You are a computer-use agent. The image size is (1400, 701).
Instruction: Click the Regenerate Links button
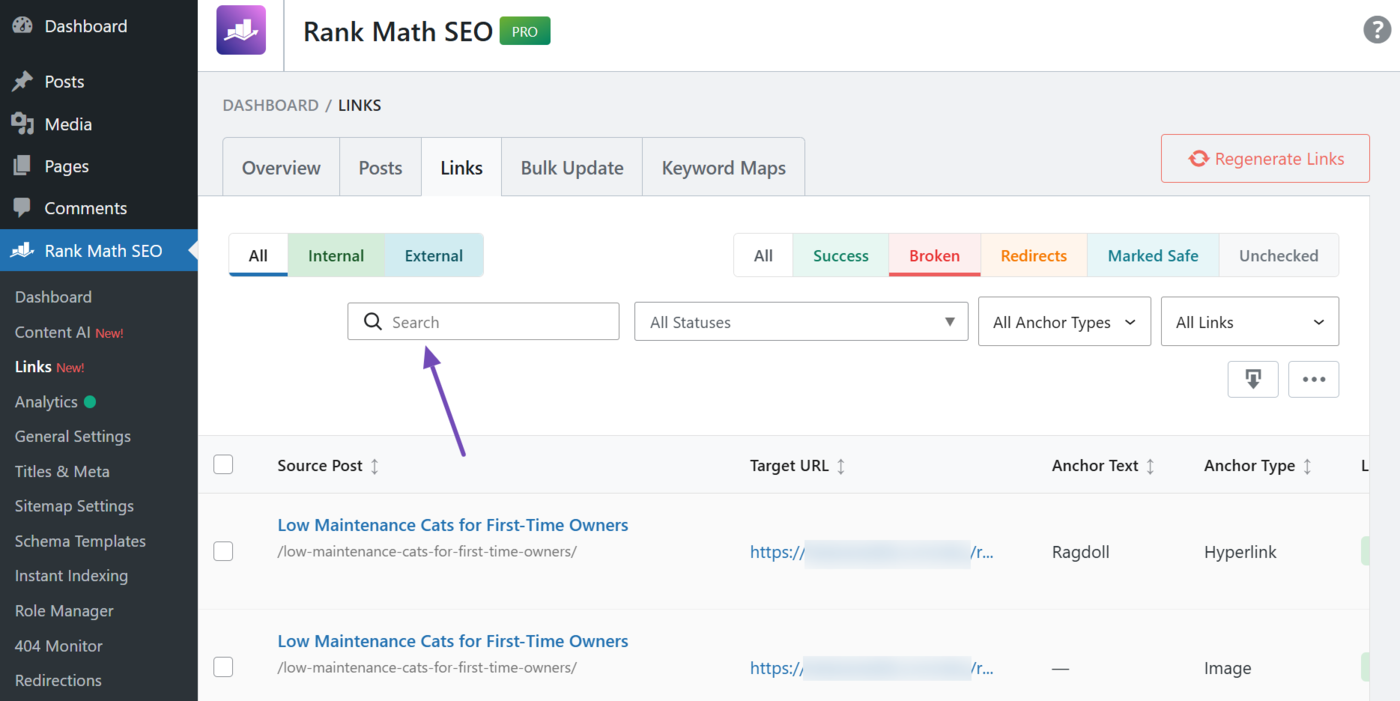tap(1264, 158)
